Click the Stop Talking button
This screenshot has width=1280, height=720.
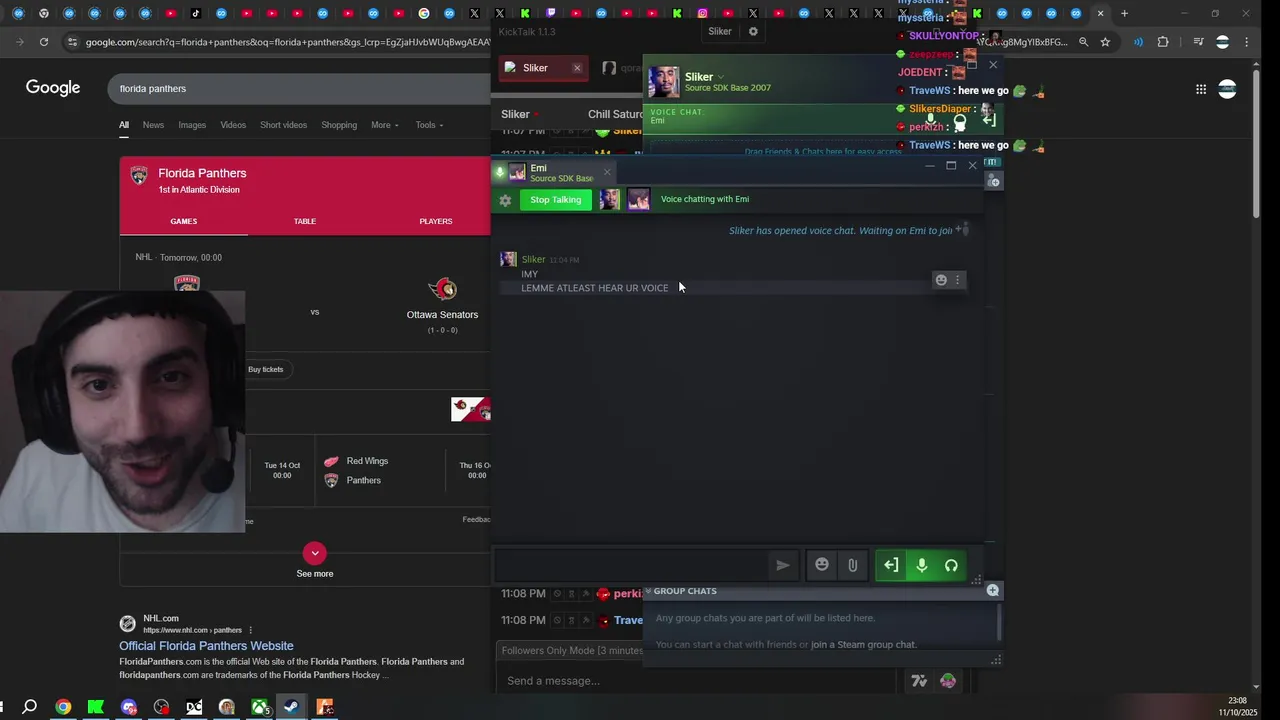point(555,200)
